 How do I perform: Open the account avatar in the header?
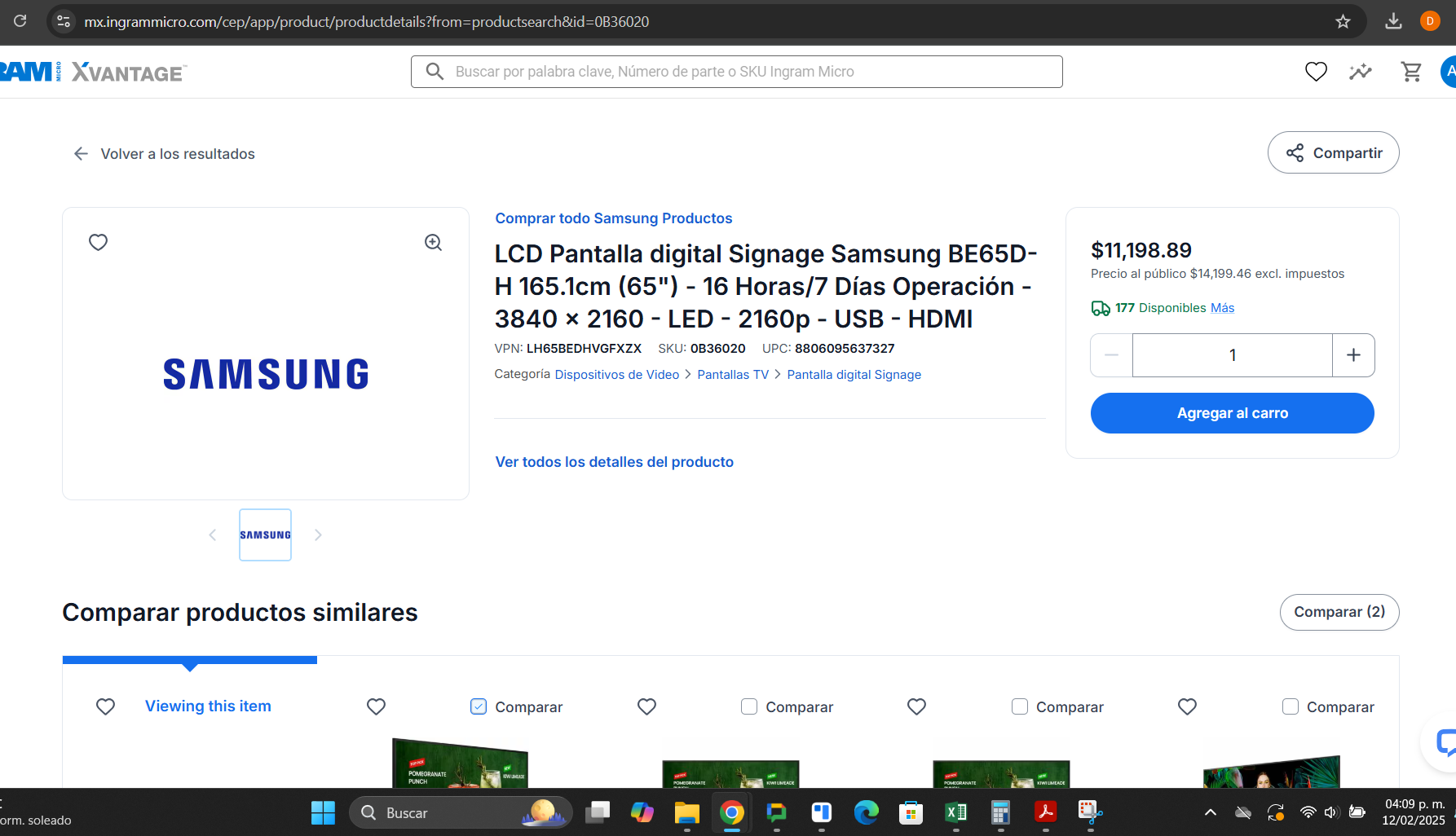point(1449,72)
